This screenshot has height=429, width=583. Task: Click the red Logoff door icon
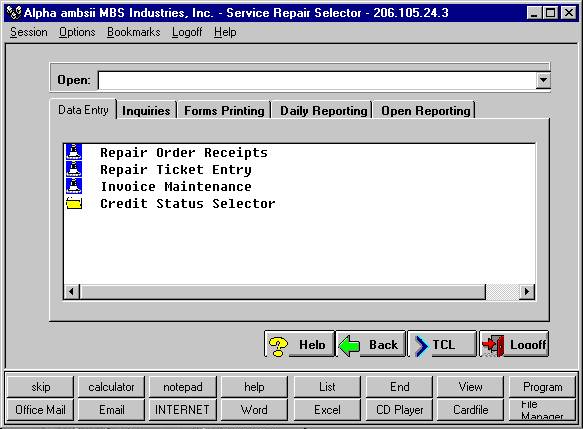point(493,346)
